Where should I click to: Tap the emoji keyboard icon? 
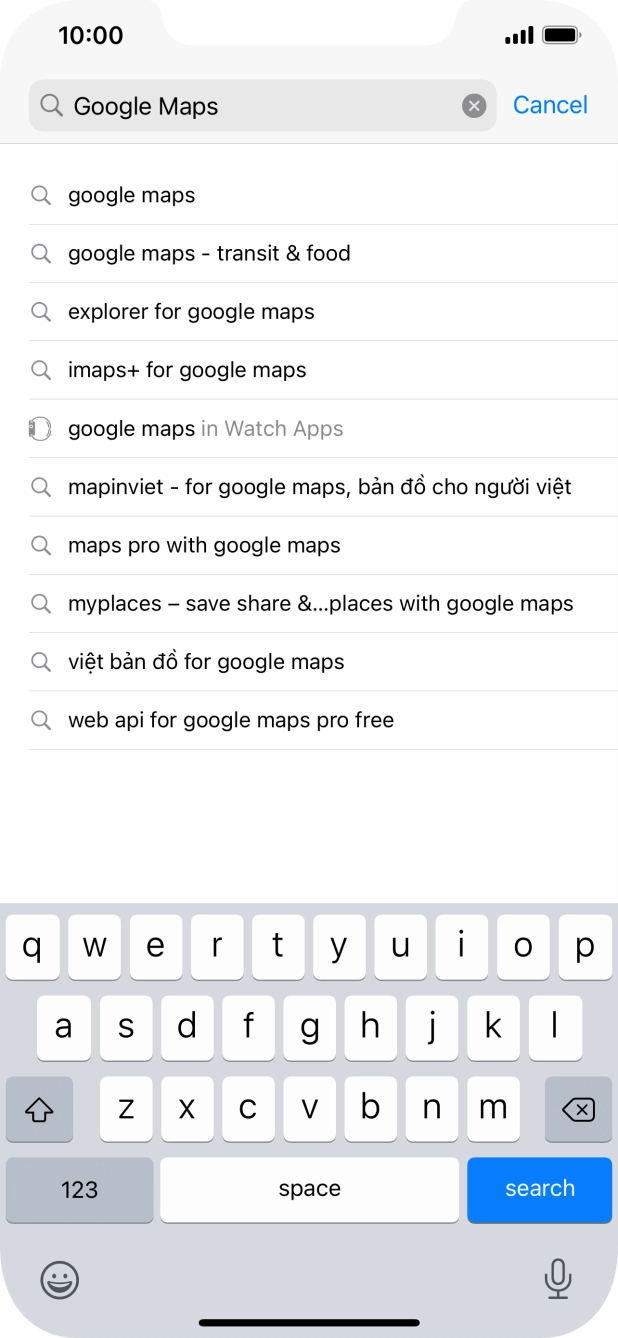[59, 1279]
